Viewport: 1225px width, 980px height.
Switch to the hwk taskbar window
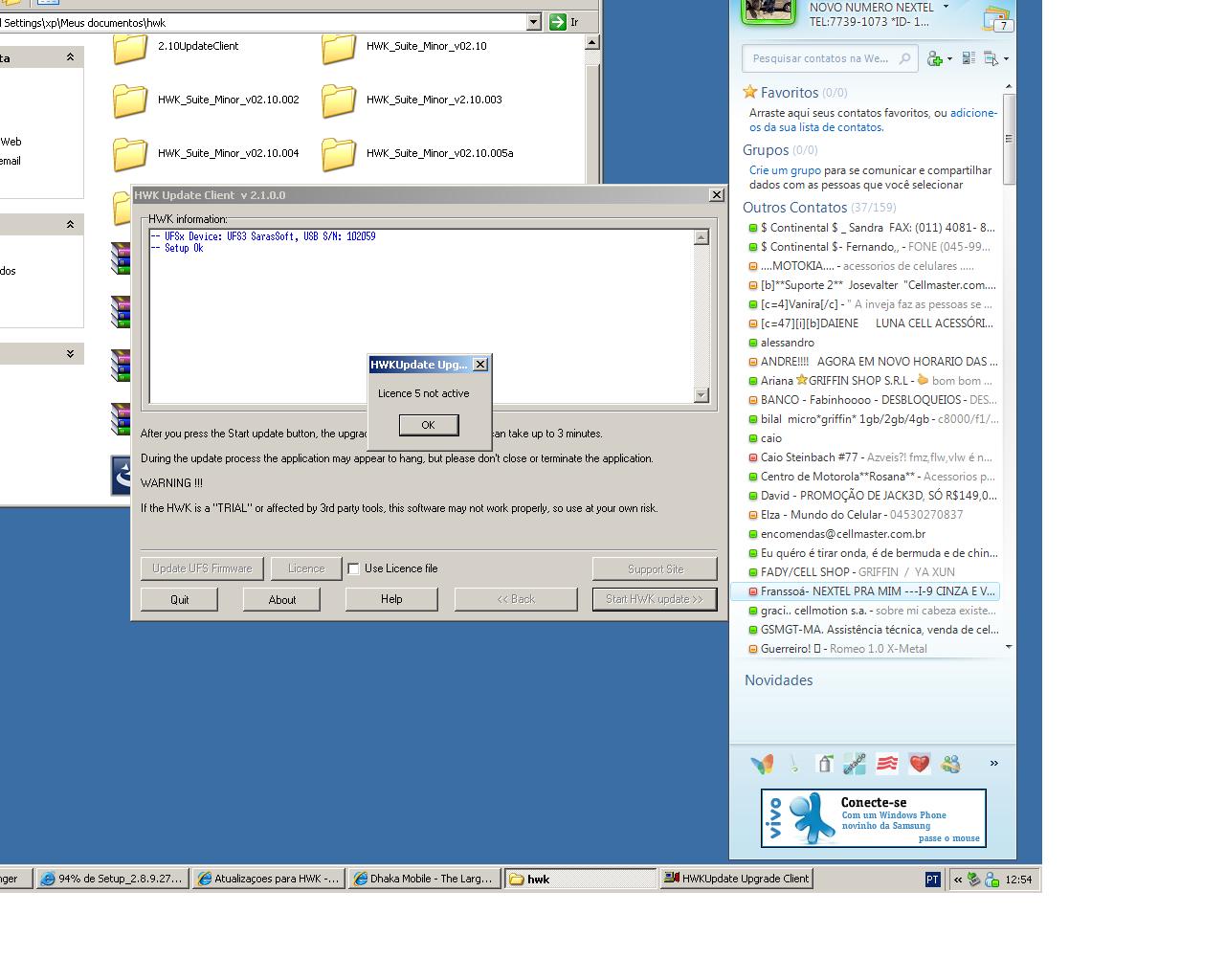pos(580,879)
